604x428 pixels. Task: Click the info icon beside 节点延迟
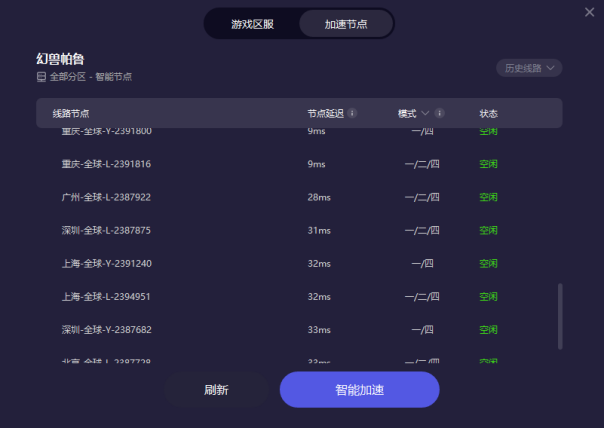pos(352,114)
